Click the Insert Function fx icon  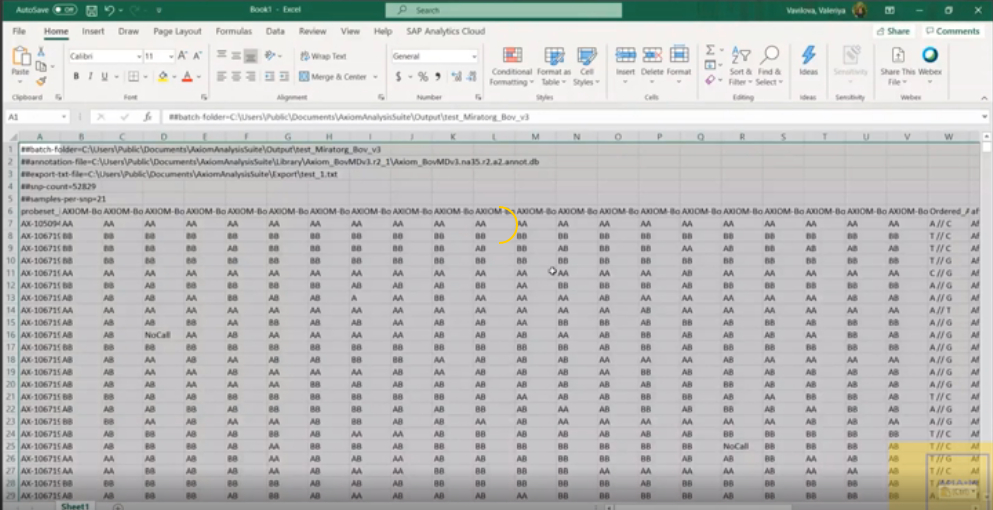point(147,117)
